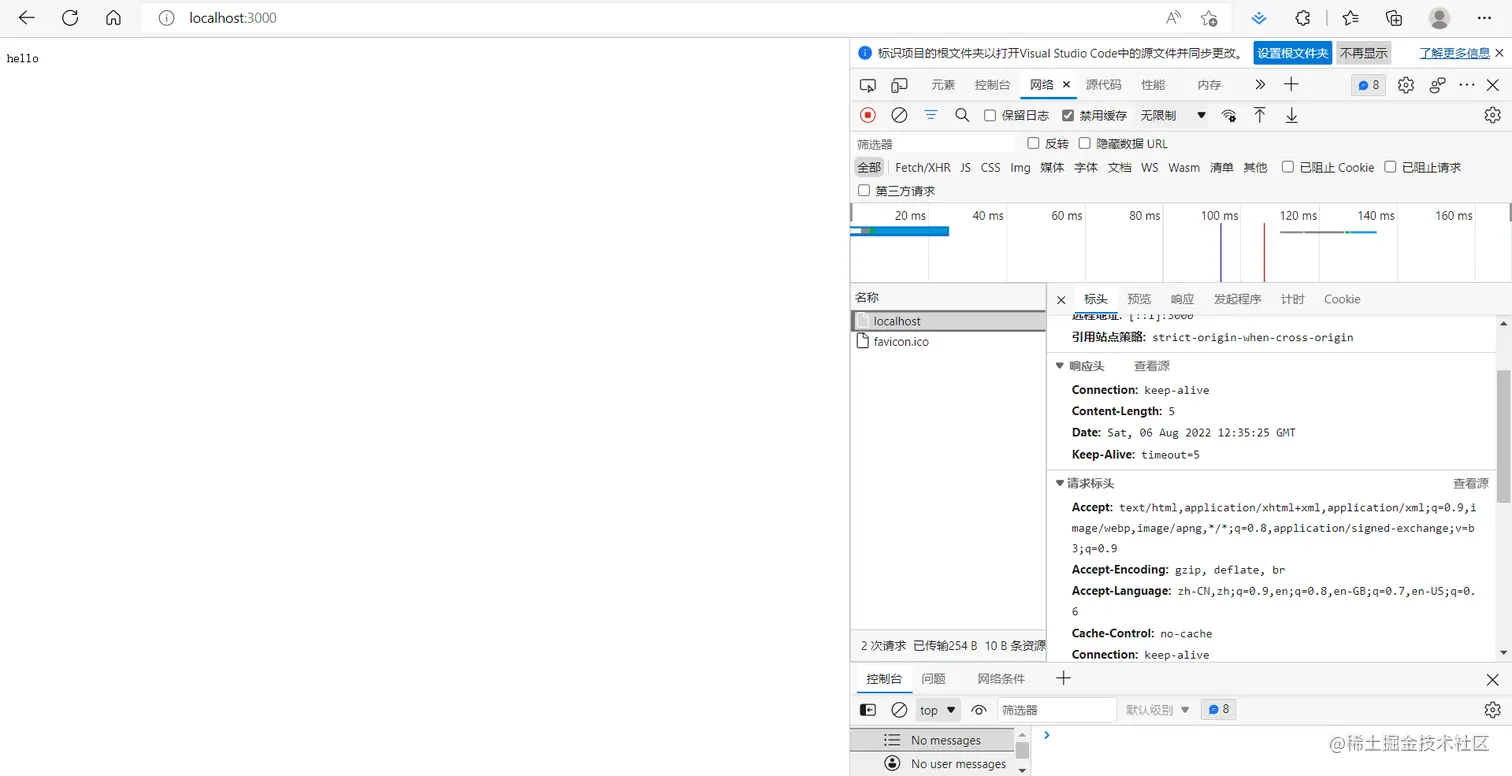Open the Cookie detail tab

1342,299
